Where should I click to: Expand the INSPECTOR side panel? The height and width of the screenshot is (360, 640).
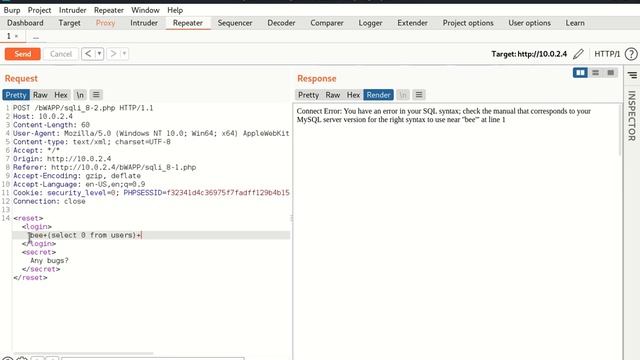631,116
